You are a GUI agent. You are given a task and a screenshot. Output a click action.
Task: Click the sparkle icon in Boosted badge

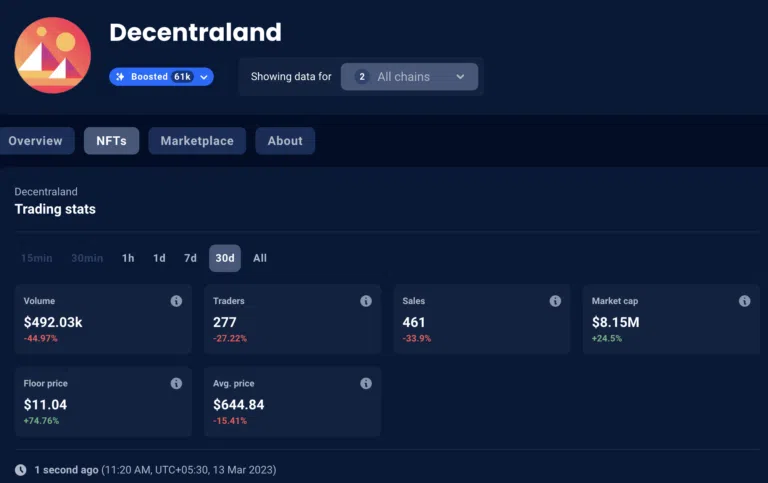121,77
